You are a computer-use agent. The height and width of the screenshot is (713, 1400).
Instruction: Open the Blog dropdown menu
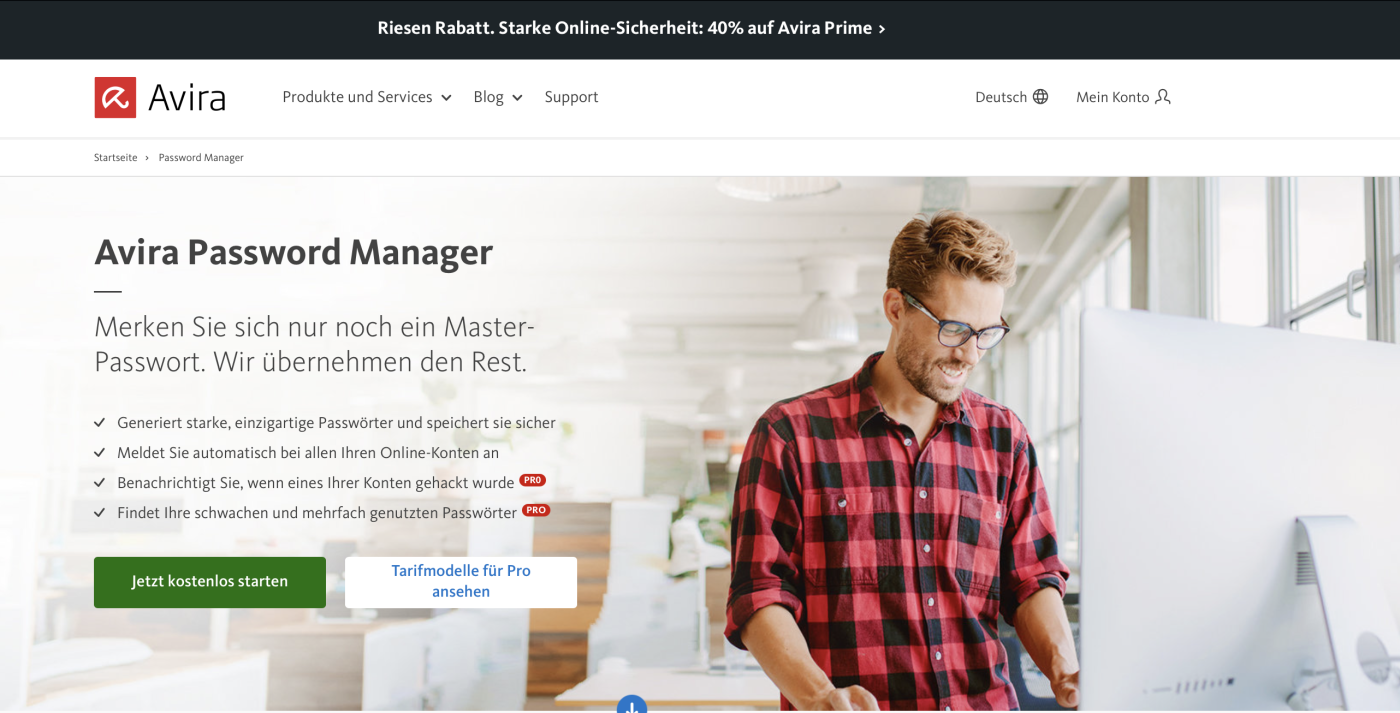click(497, 97)
